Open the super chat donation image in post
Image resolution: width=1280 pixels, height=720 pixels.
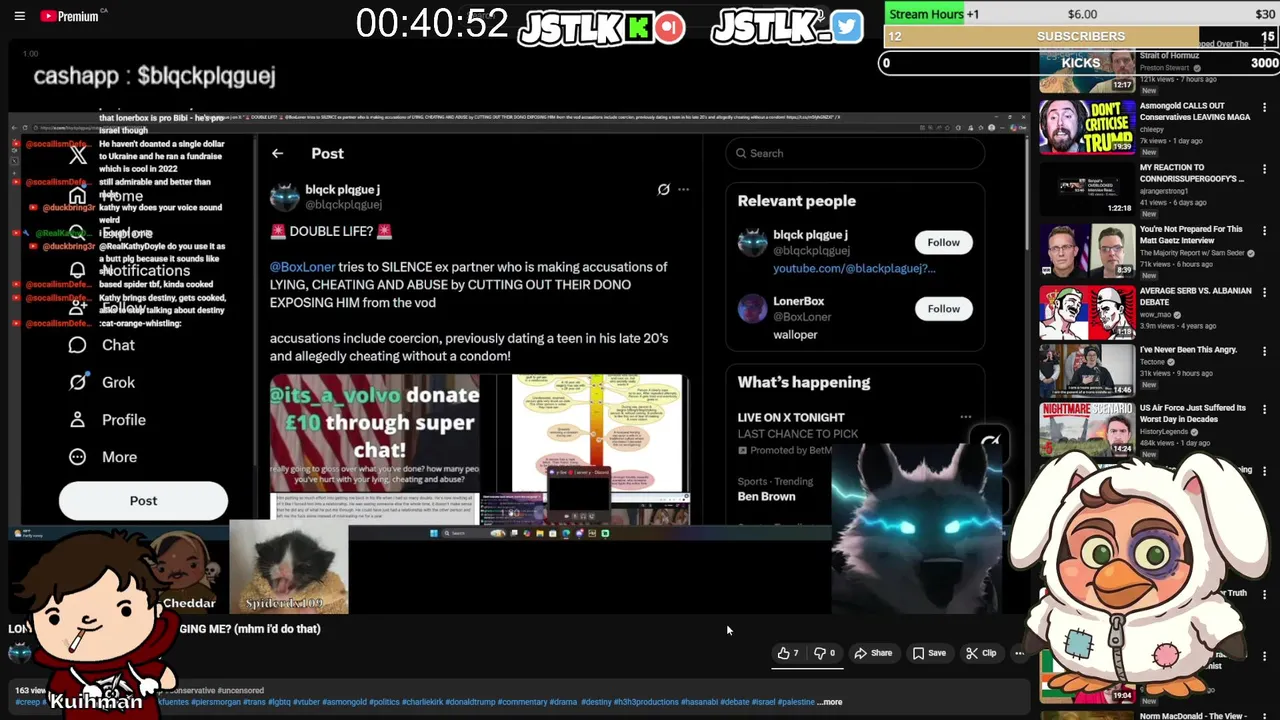375,433
